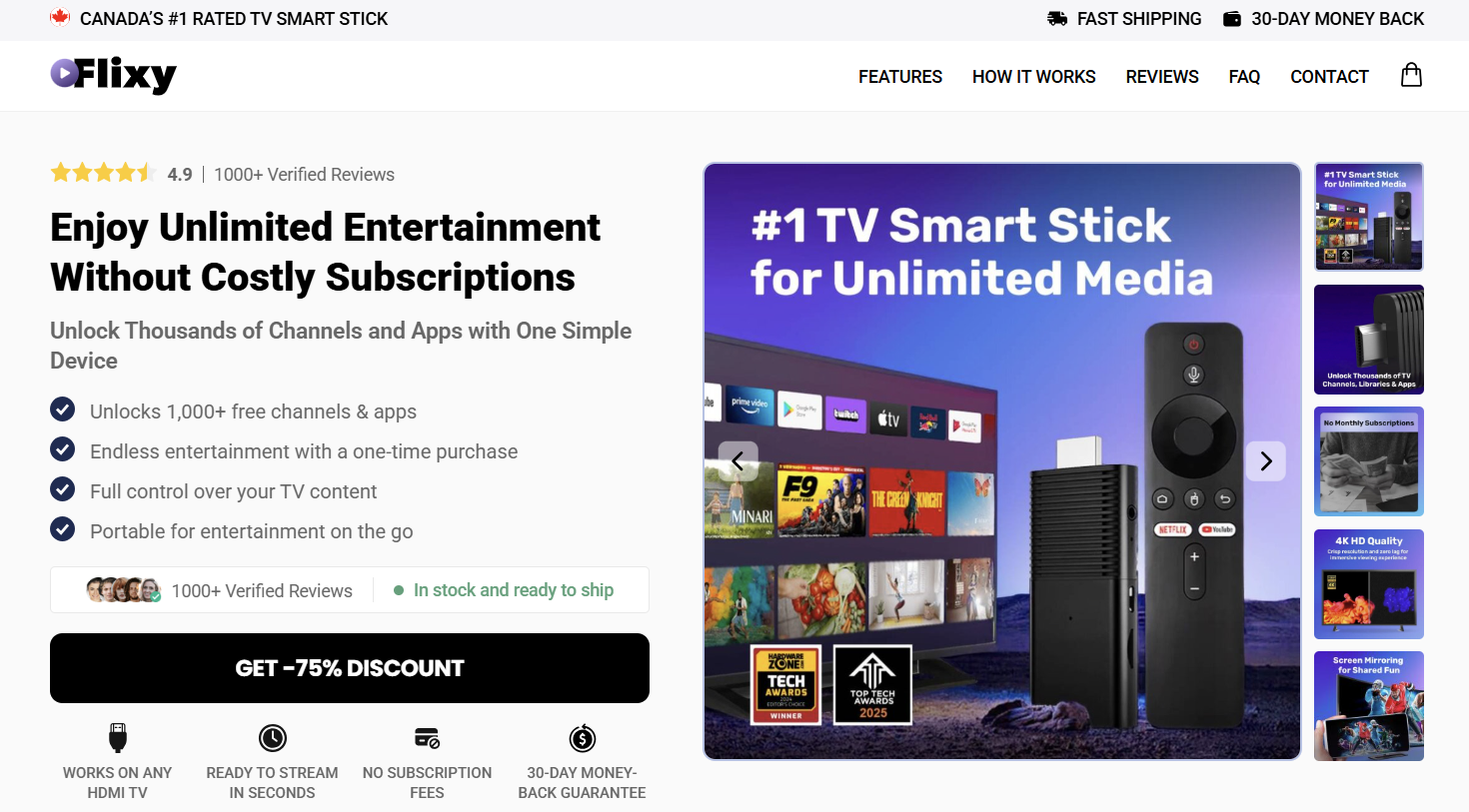Click the no subscription fees card icon
This screenshot has width=1469, height=812.
(427, 738)
